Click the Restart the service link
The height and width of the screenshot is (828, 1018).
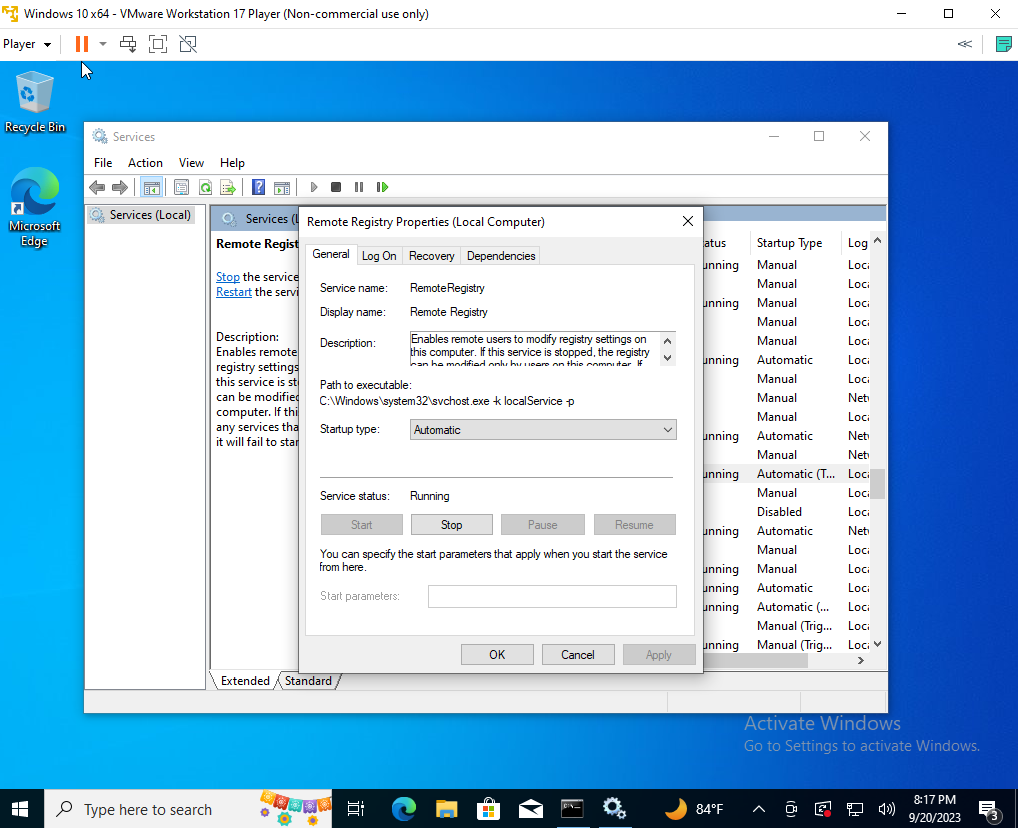click(x=234, y=292)
